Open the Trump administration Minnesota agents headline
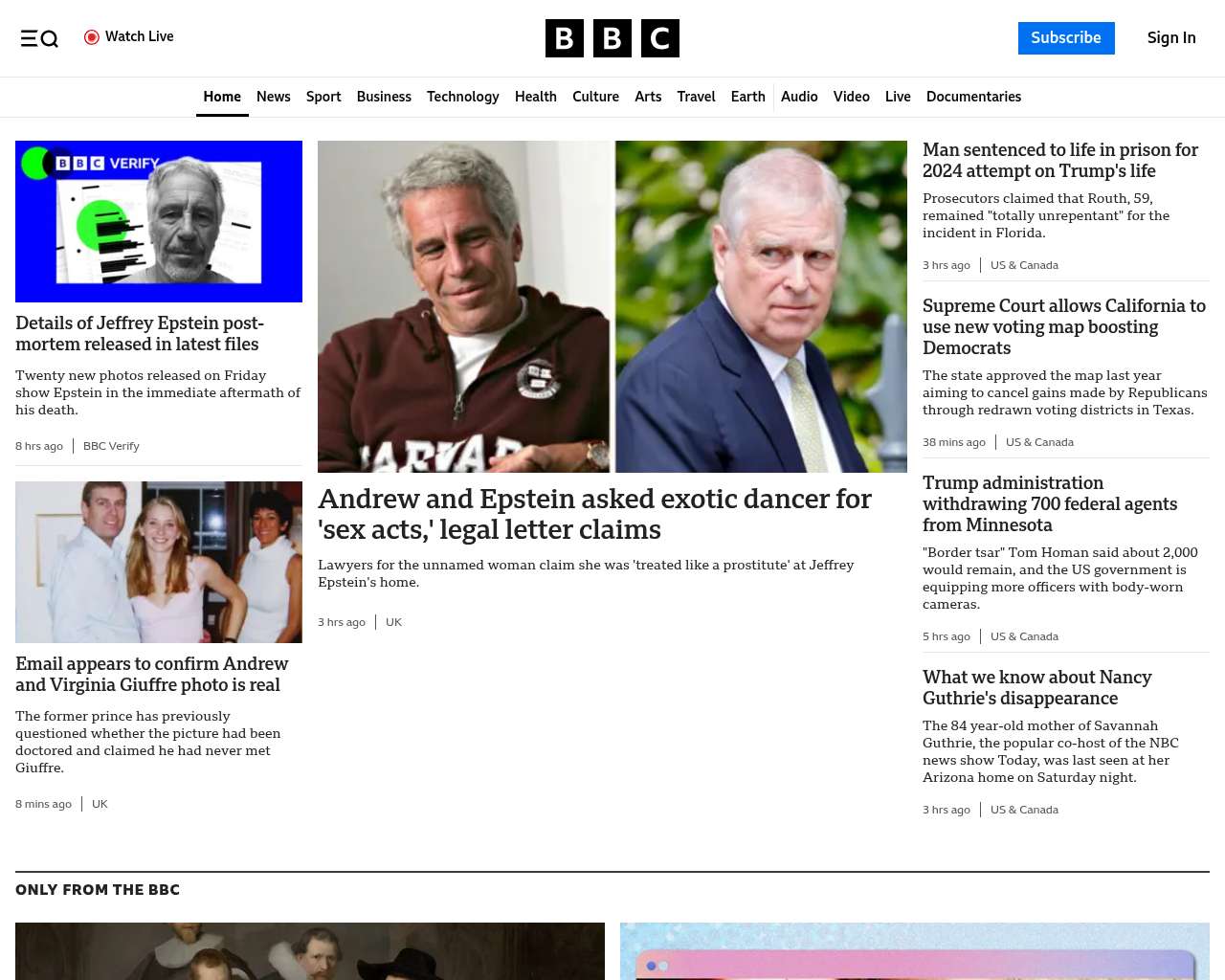The image size is (1225, 980). (1049, 503)
